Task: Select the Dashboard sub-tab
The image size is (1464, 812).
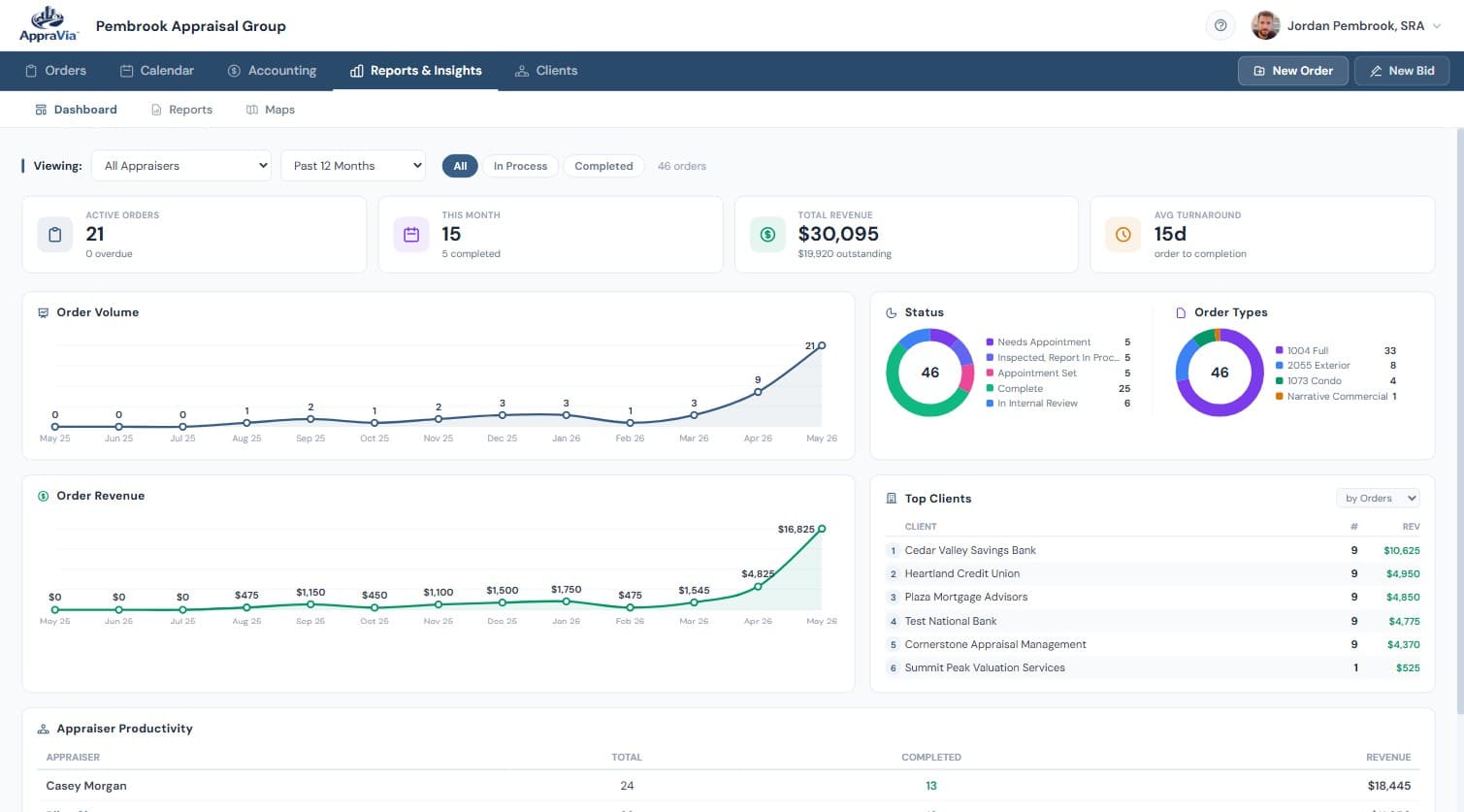Action: tap(76, 110)
